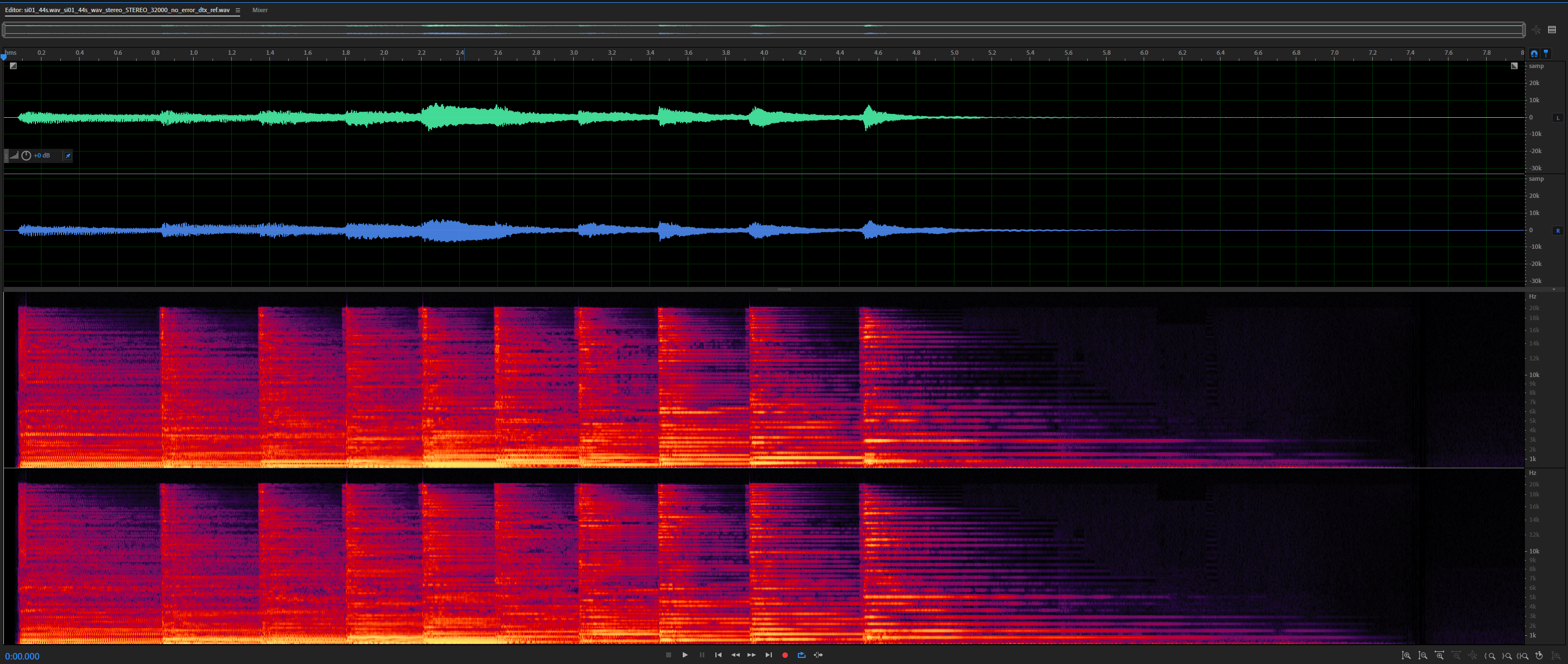Click the fade-out handle top right of waveform

click(x=1514, y=66)
